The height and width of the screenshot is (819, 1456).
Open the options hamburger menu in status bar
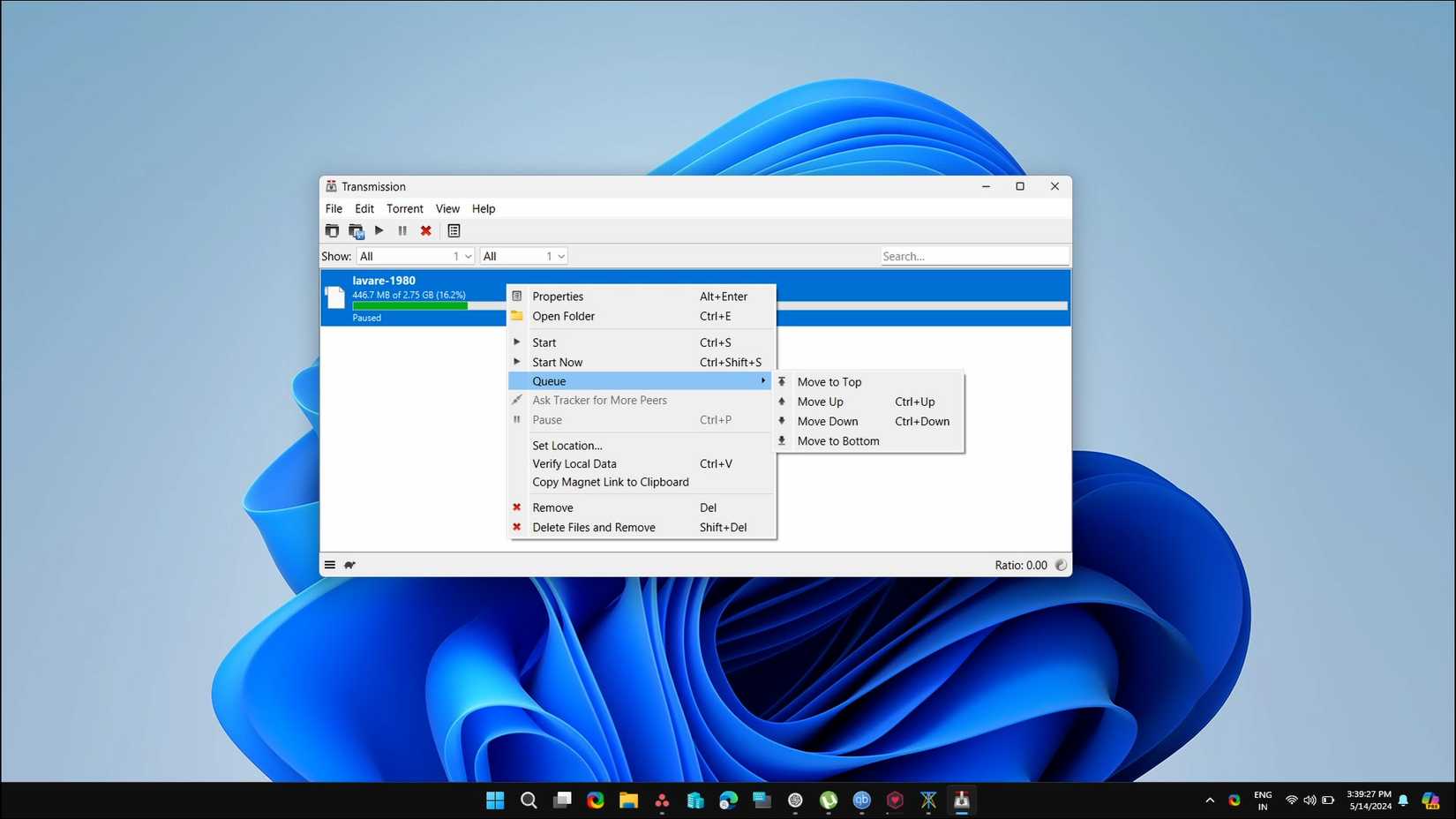[x=330, y=565]
